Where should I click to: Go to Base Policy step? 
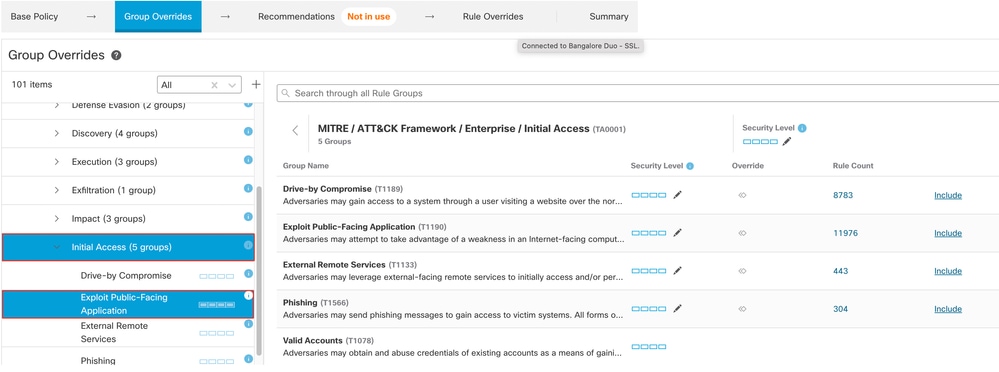point(34,17)
